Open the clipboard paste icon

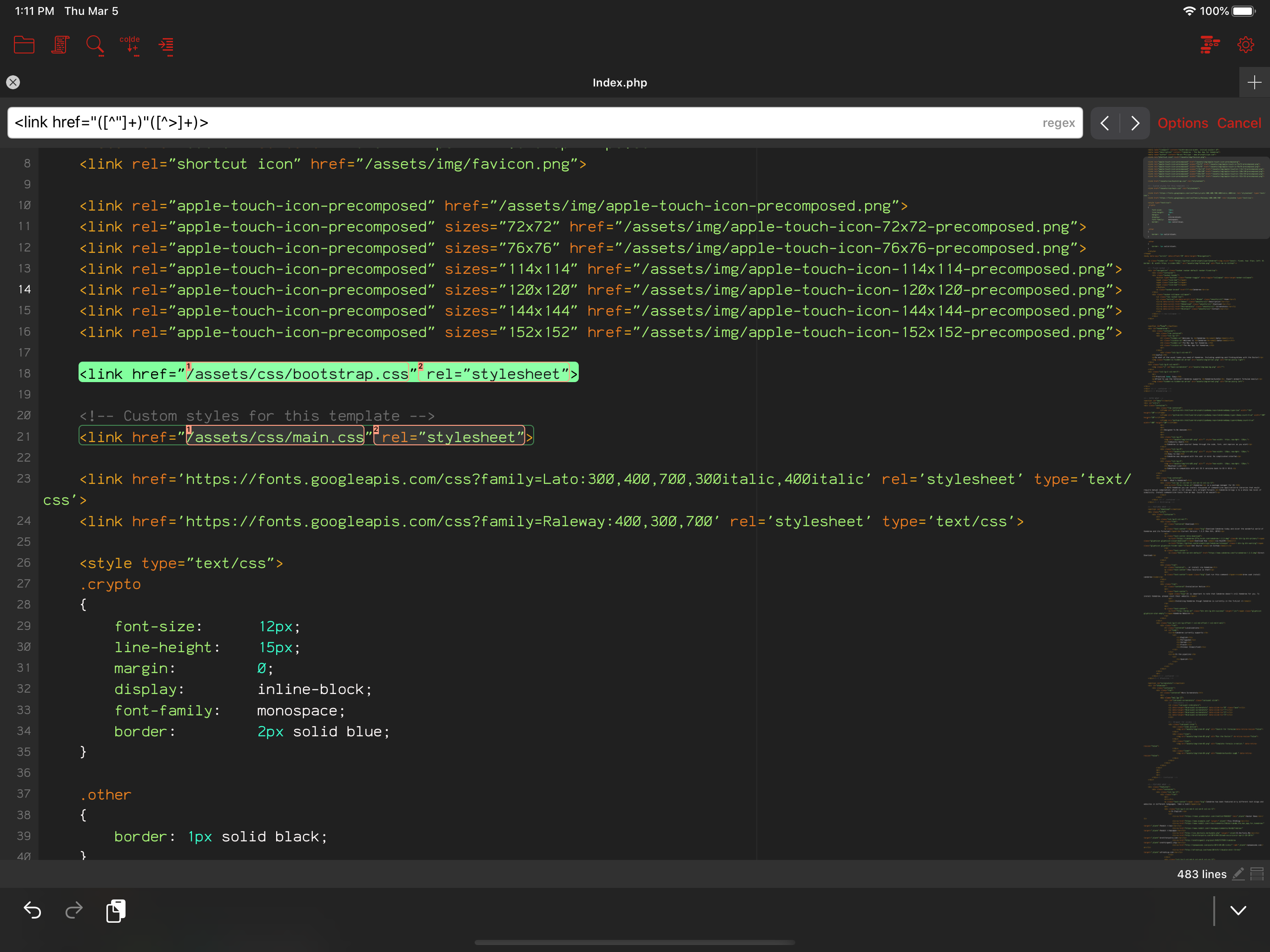pos(116,910)
